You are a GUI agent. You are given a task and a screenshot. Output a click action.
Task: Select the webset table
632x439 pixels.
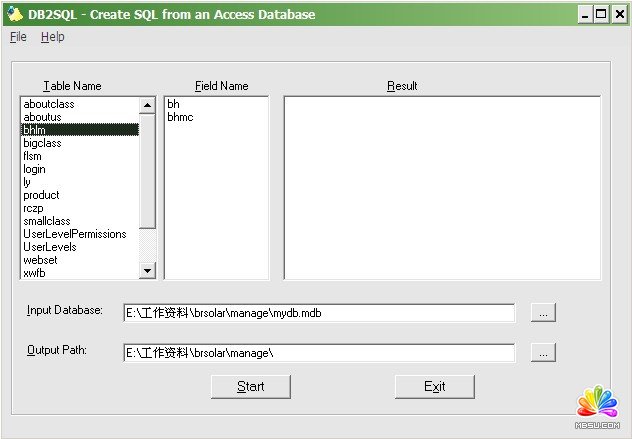tap(39, 260)
